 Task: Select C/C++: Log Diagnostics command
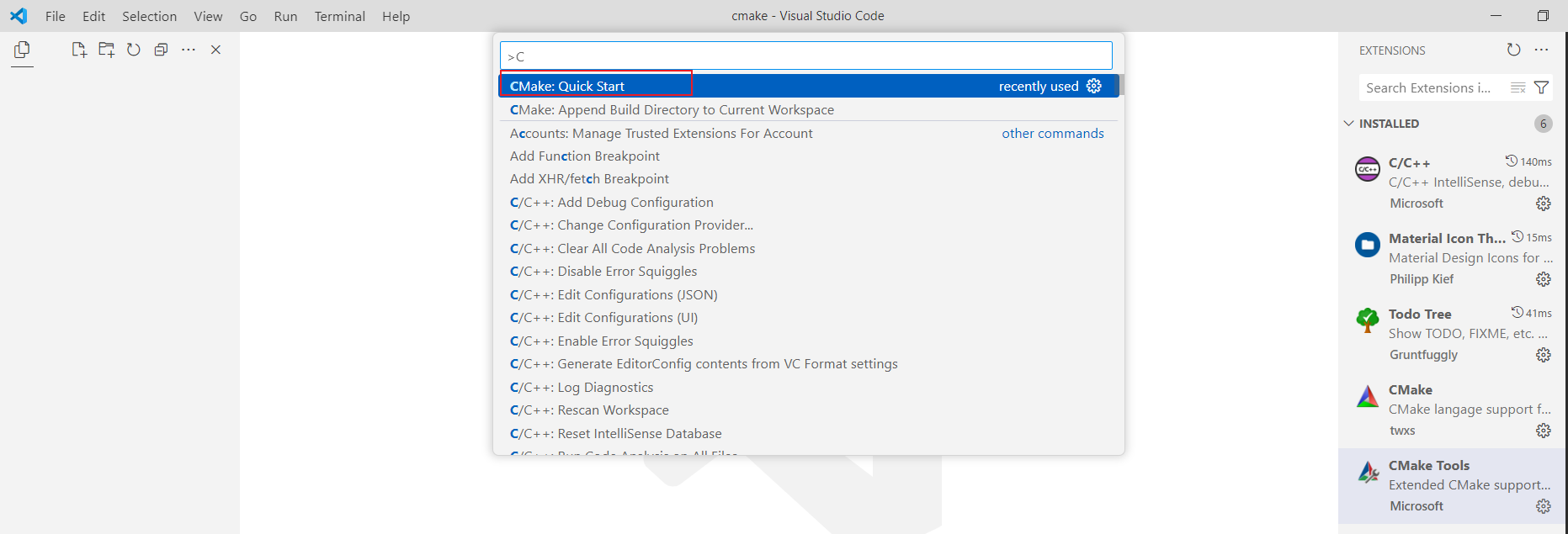[x=809, y=387]
